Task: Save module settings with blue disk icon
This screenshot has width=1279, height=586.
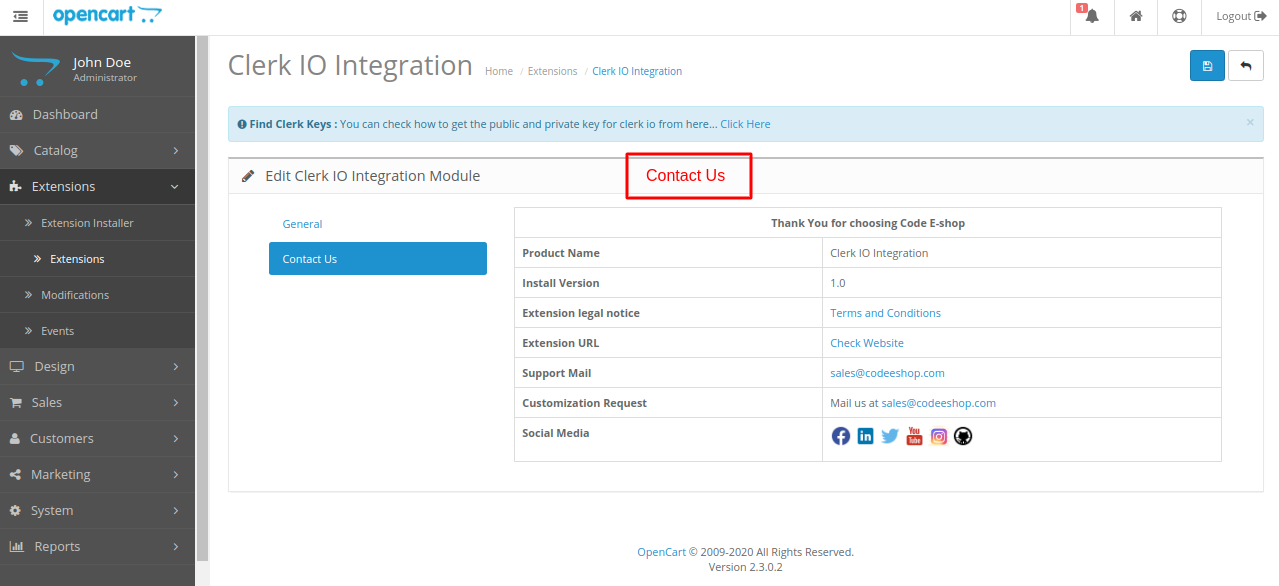Action: click(1206, 64)
